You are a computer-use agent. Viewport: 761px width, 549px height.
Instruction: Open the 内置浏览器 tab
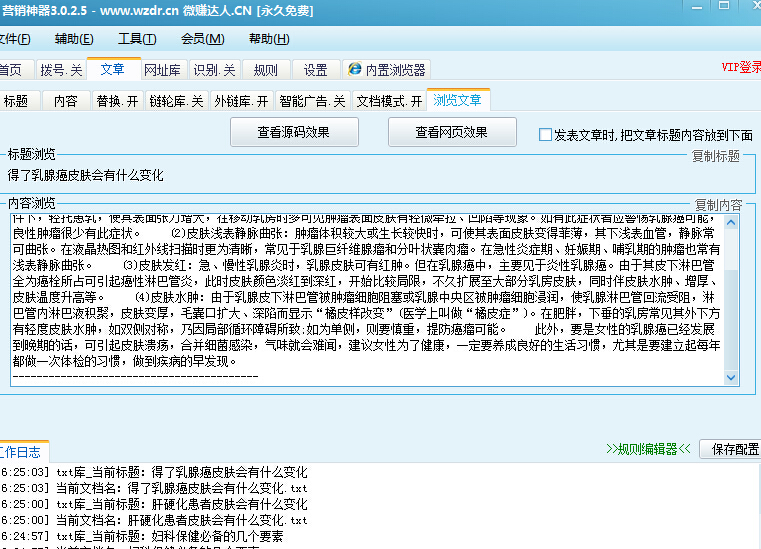(x=386, y=70)
